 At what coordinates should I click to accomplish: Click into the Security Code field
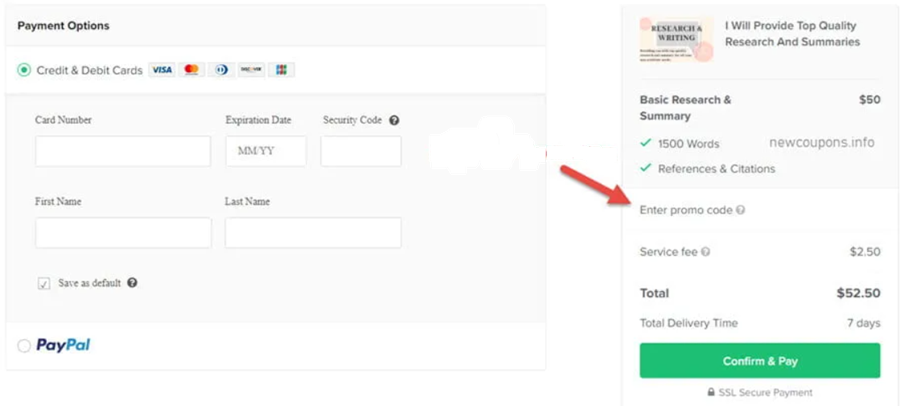tap(361, 151)
